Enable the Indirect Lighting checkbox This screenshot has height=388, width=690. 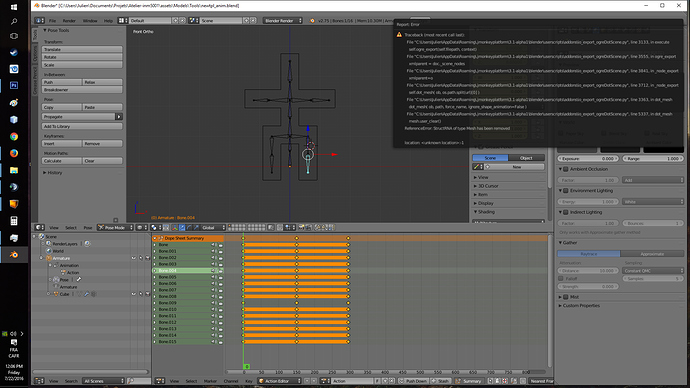click(566, 212)
